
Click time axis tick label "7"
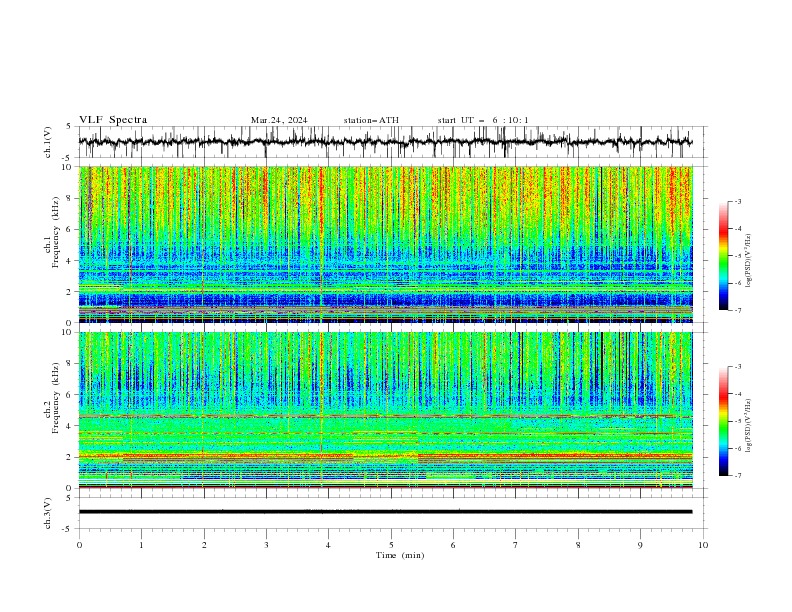click(x=516, y=545)
